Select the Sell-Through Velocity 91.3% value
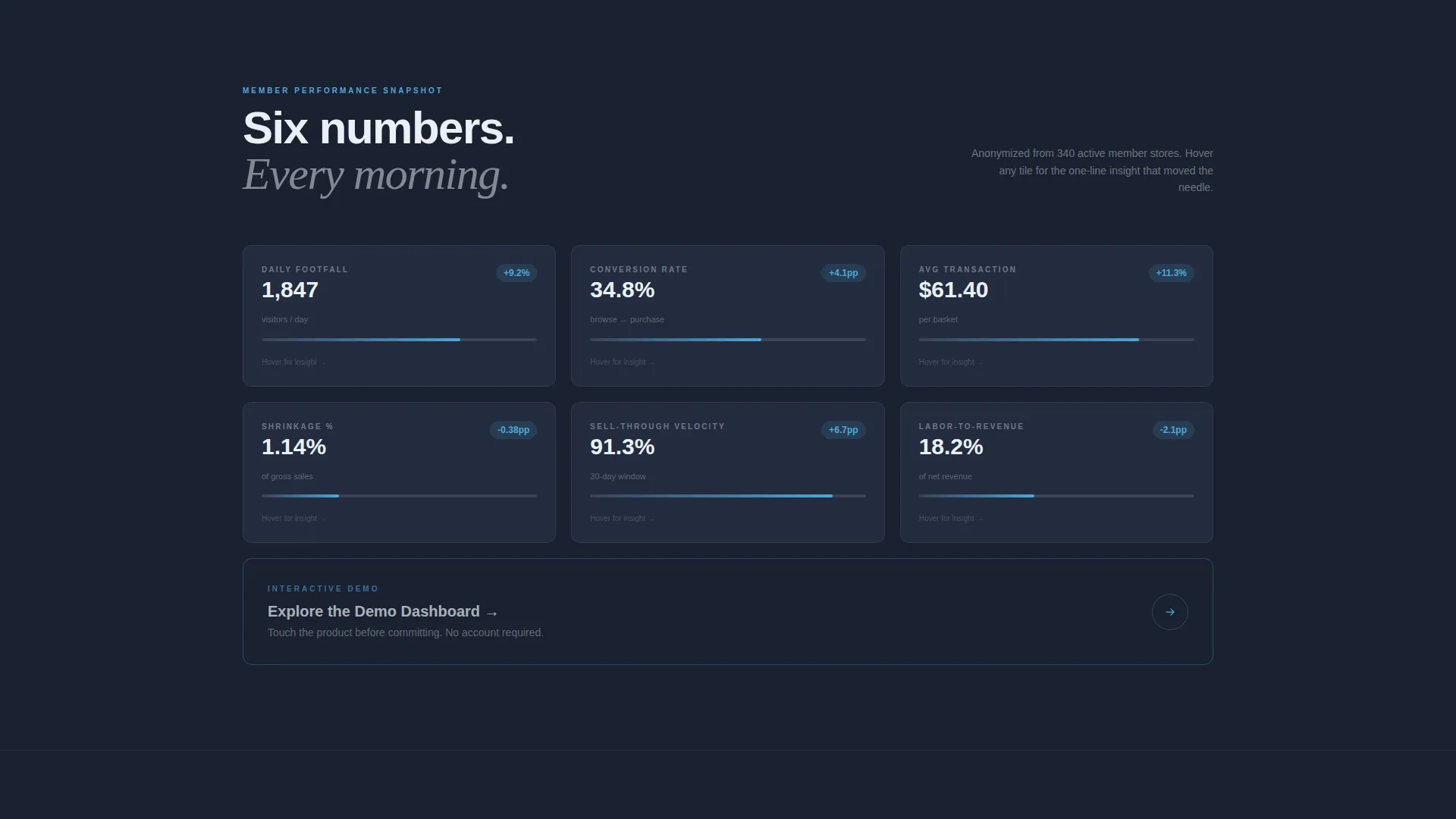 coord(622,447)
